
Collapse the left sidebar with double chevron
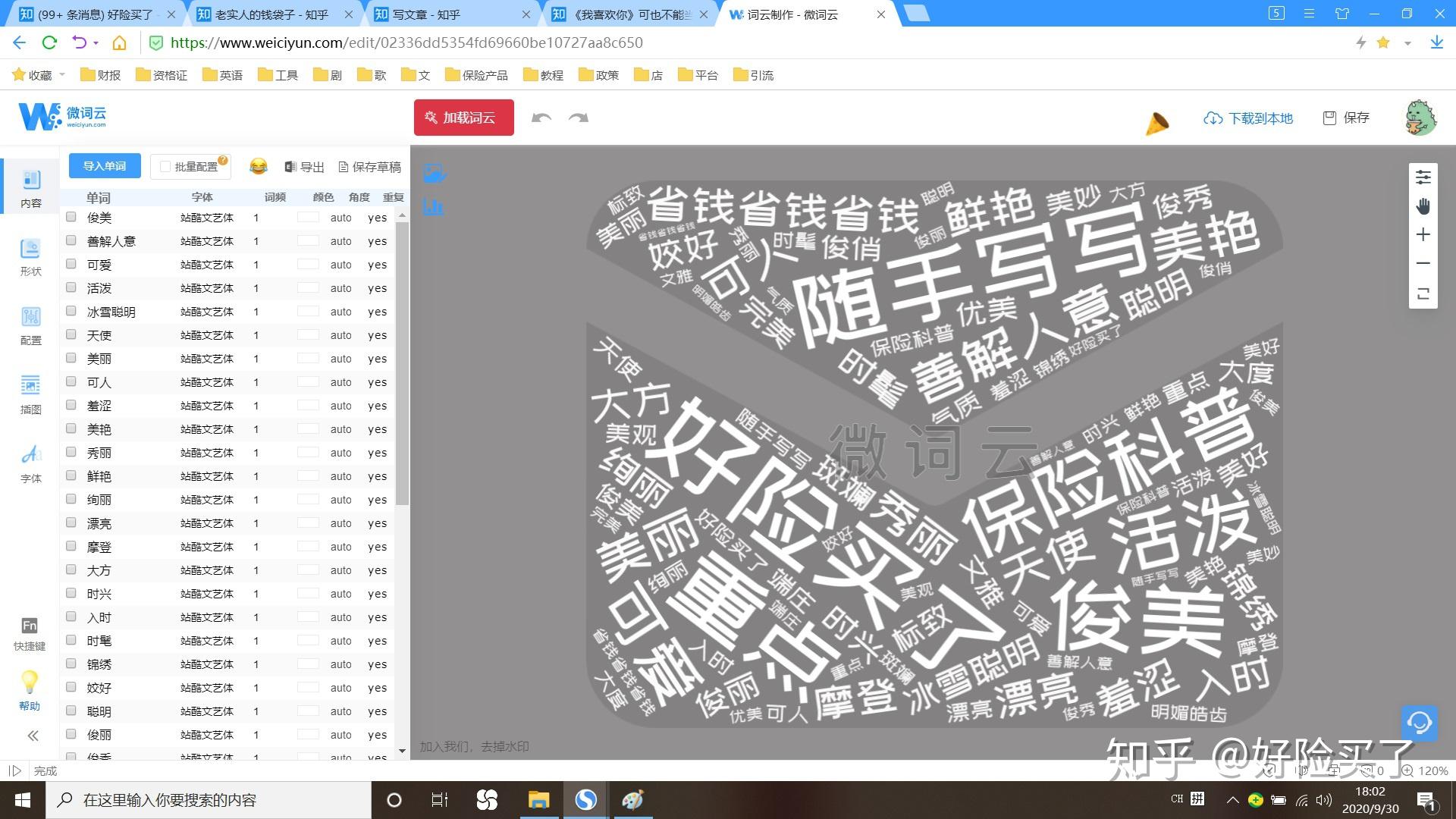33,736
